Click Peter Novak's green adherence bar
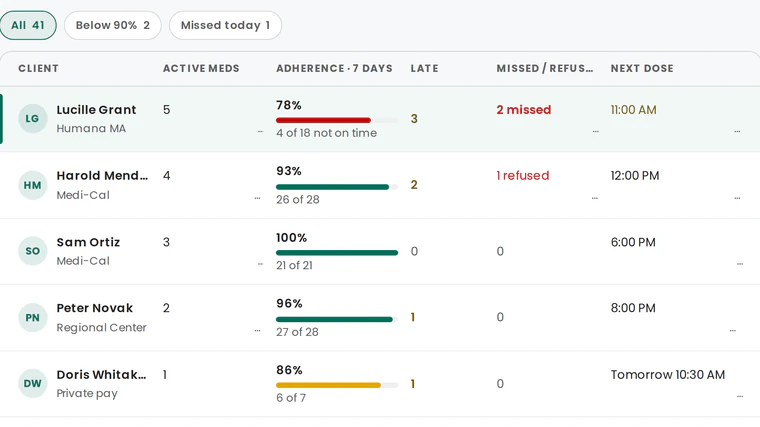The image size is (760, 427). pos(334,319)
